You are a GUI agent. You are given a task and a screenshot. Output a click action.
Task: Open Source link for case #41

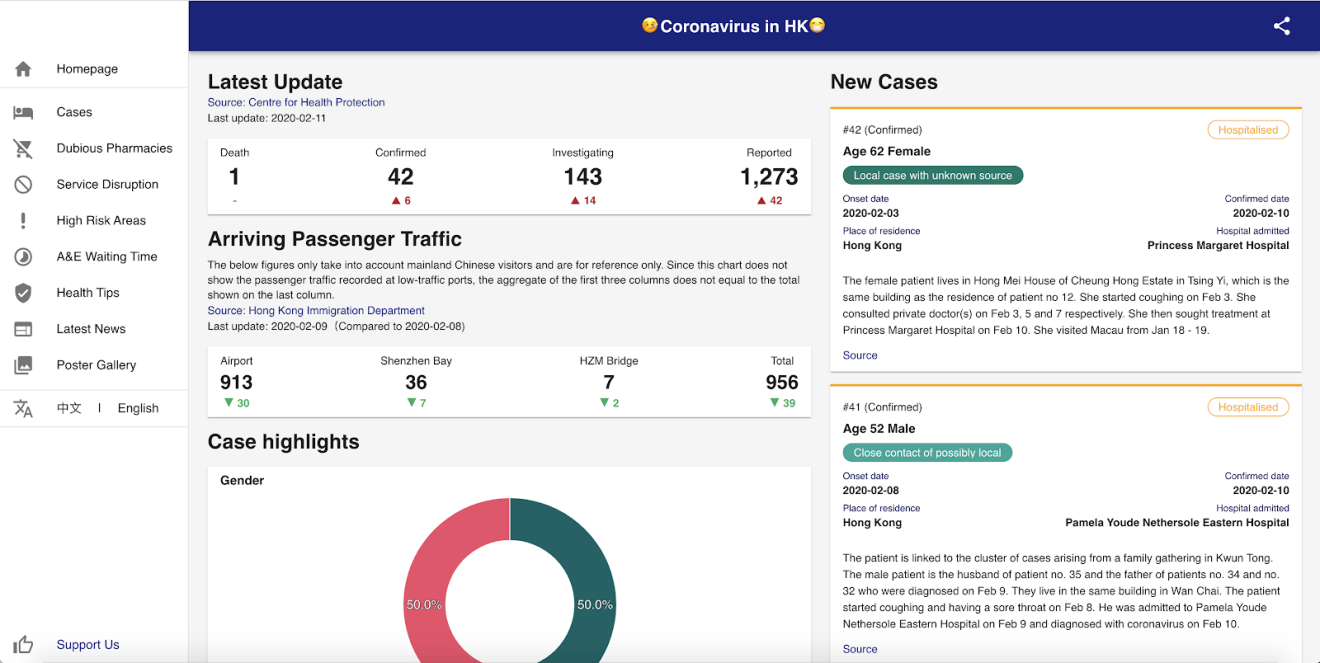(860, 649)
